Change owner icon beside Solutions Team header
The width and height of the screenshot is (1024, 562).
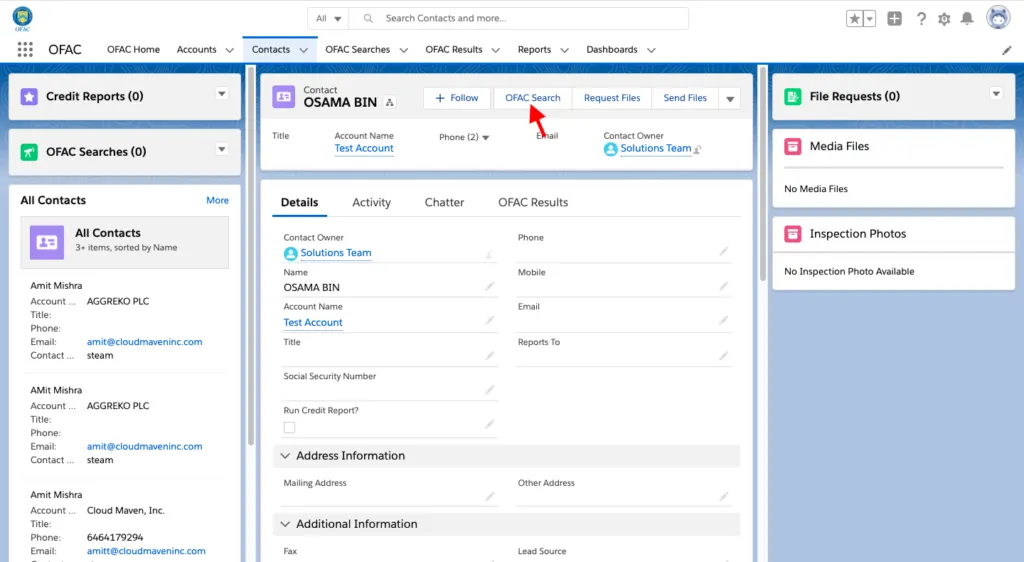[697, 149]
